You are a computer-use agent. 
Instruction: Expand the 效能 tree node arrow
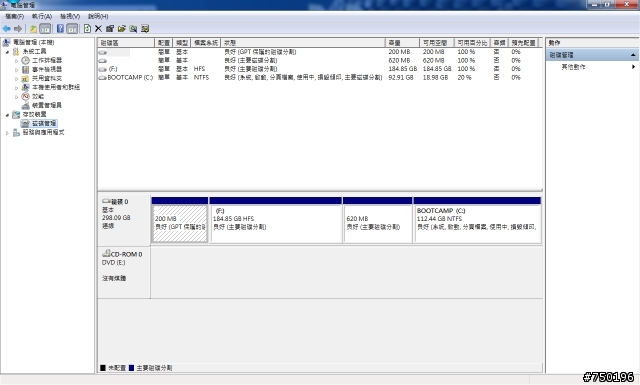click(17, 97)
